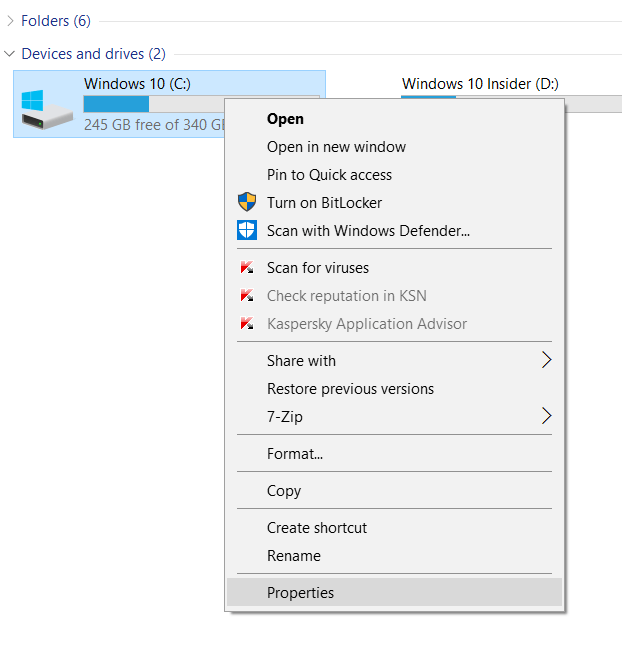Open the 7-Zip menu entry

[395, 417]
